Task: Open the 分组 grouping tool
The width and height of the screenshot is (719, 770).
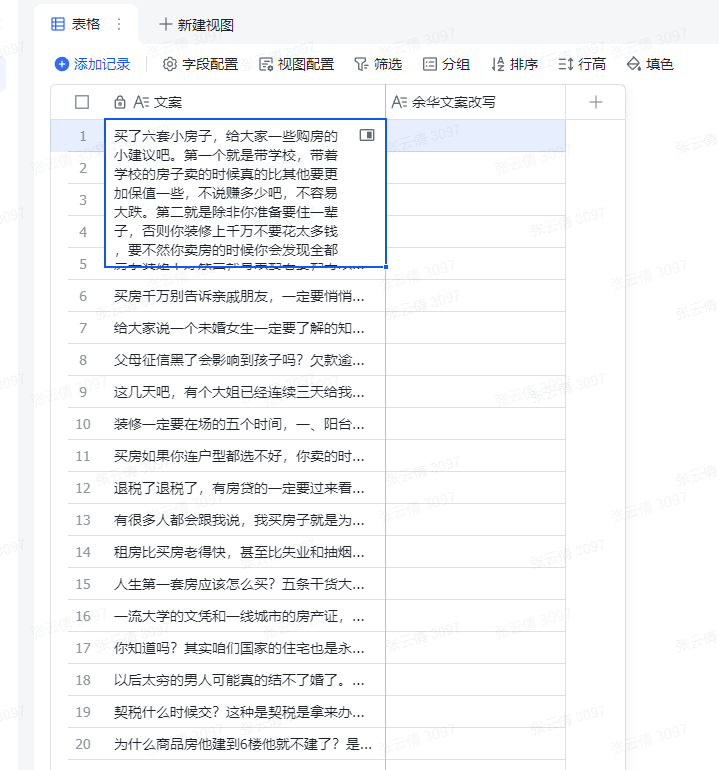Action: (446, 64)
